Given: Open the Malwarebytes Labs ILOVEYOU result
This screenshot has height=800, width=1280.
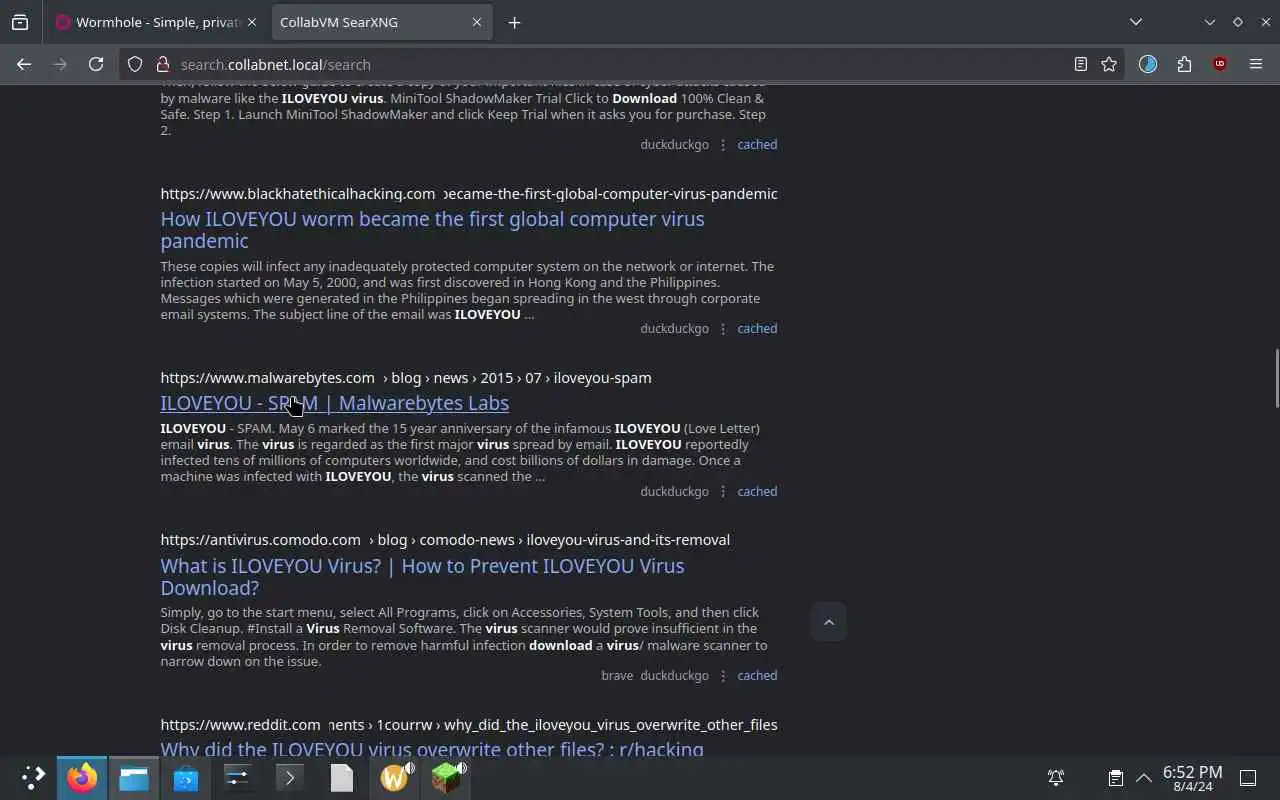Looking at the screenshot, I should click(x=334, y=403).
